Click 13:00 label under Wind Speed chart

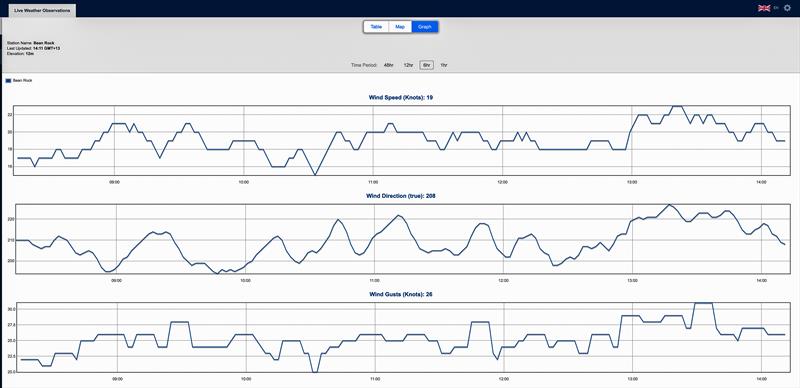point(632,182)
